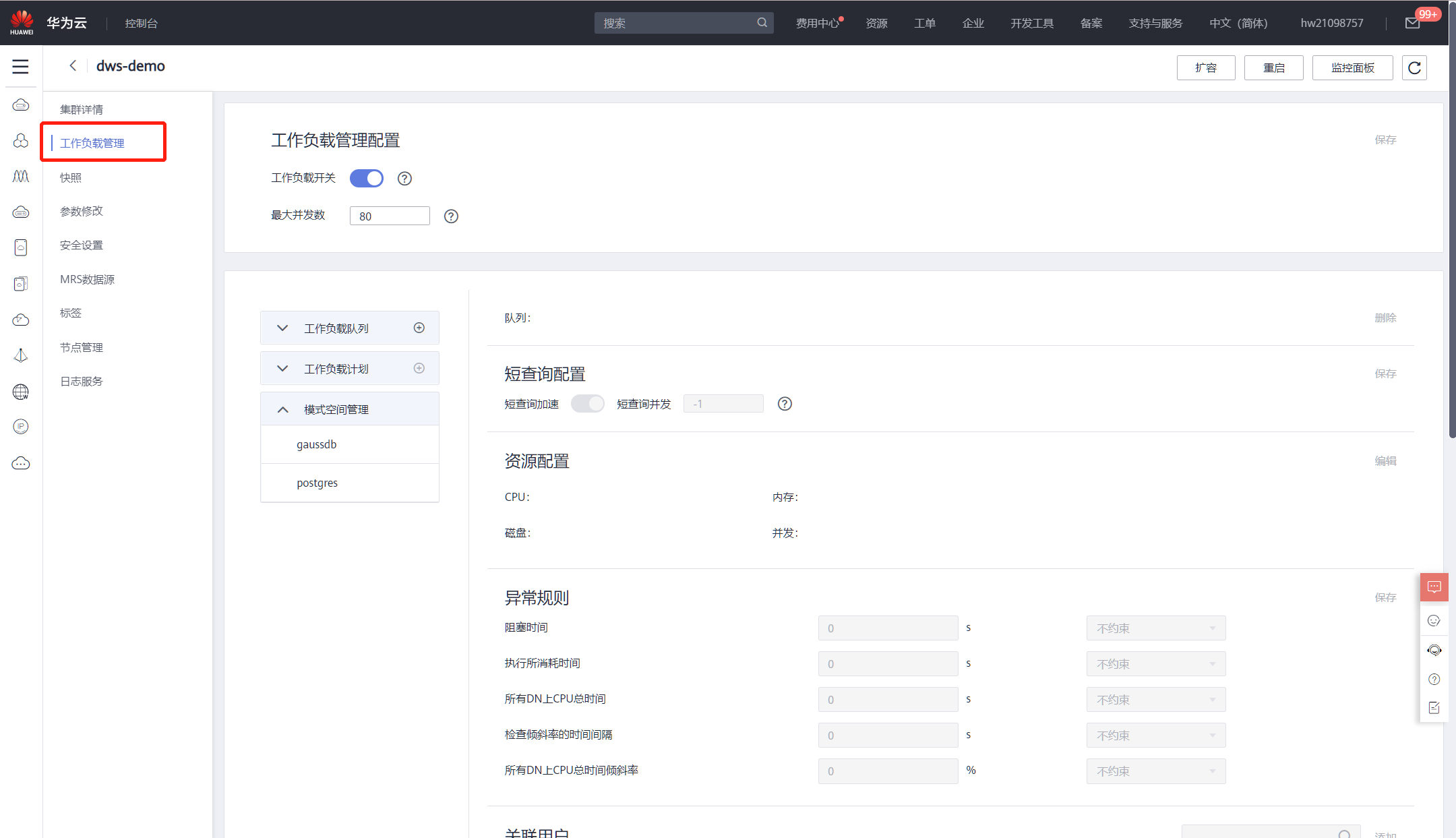Open the 阻塞时间 constraint dropdown
Image resolution: width=1456 pixels, height=838 pixels.
click(1155, 628)
